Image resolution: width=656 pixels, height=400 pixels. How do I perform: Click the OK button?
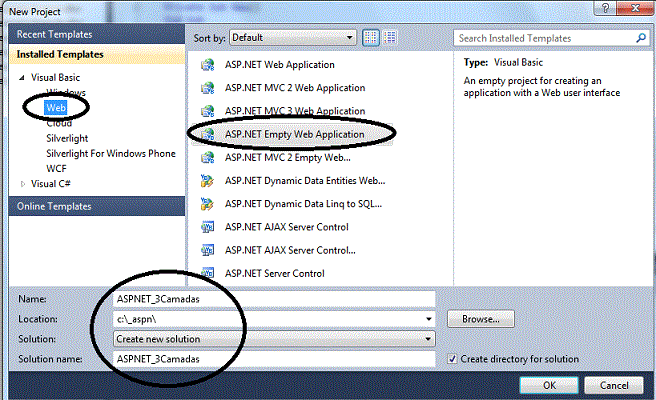click(549, 385)
